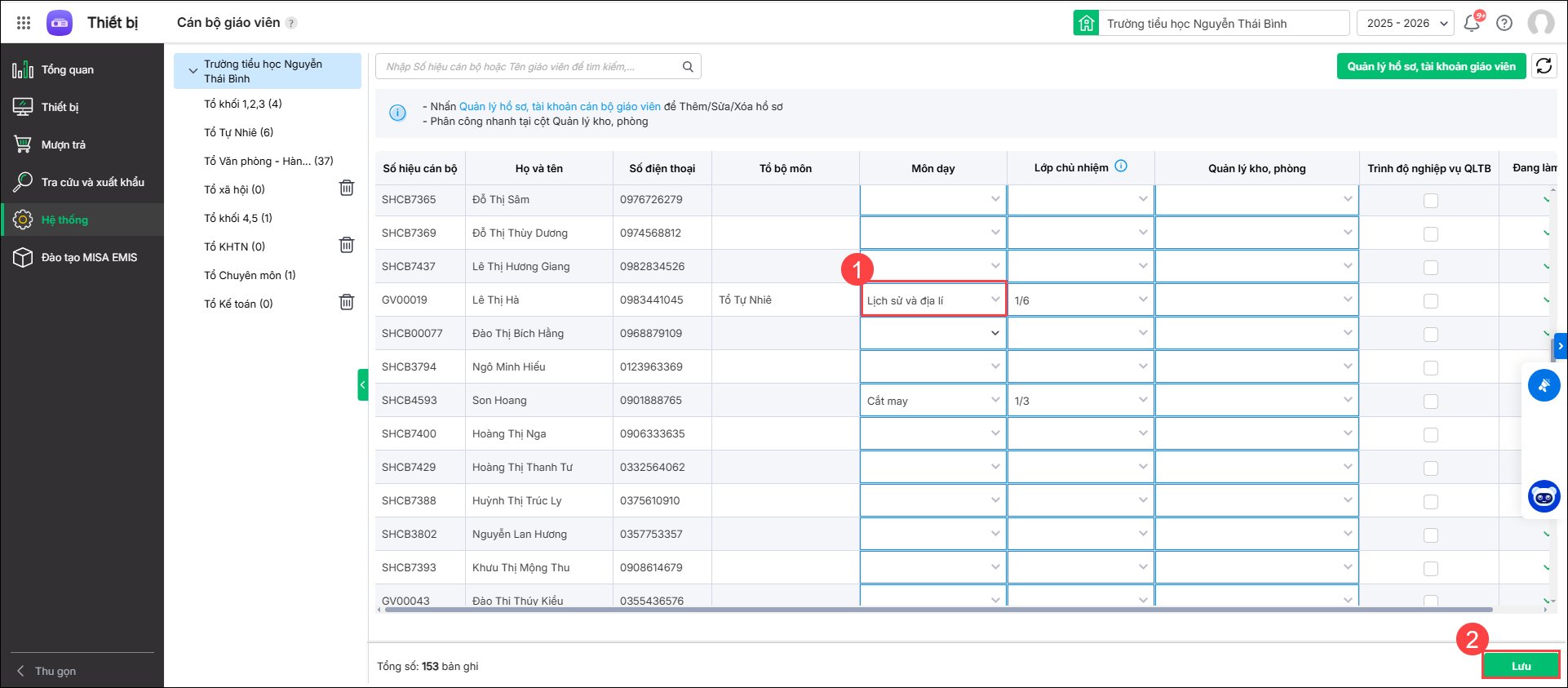1568x688 pixels.
Task: Click the horizontal table scrollbar
Action: tap(938, 610)
